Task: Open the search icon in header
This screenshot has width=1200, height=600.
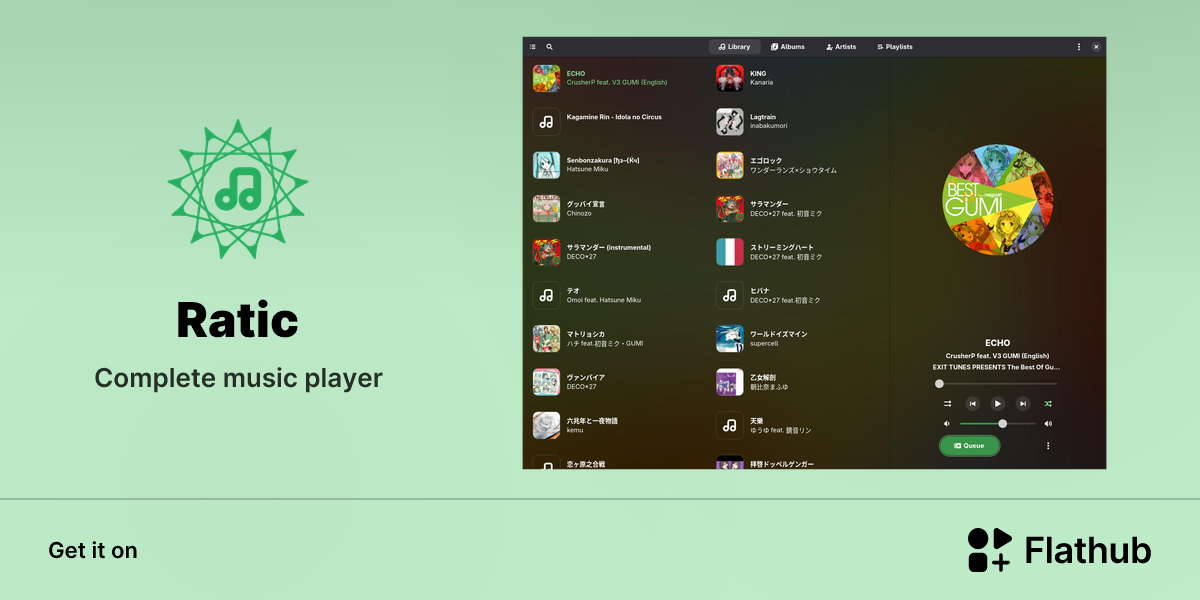Action: tap(549, 47)
